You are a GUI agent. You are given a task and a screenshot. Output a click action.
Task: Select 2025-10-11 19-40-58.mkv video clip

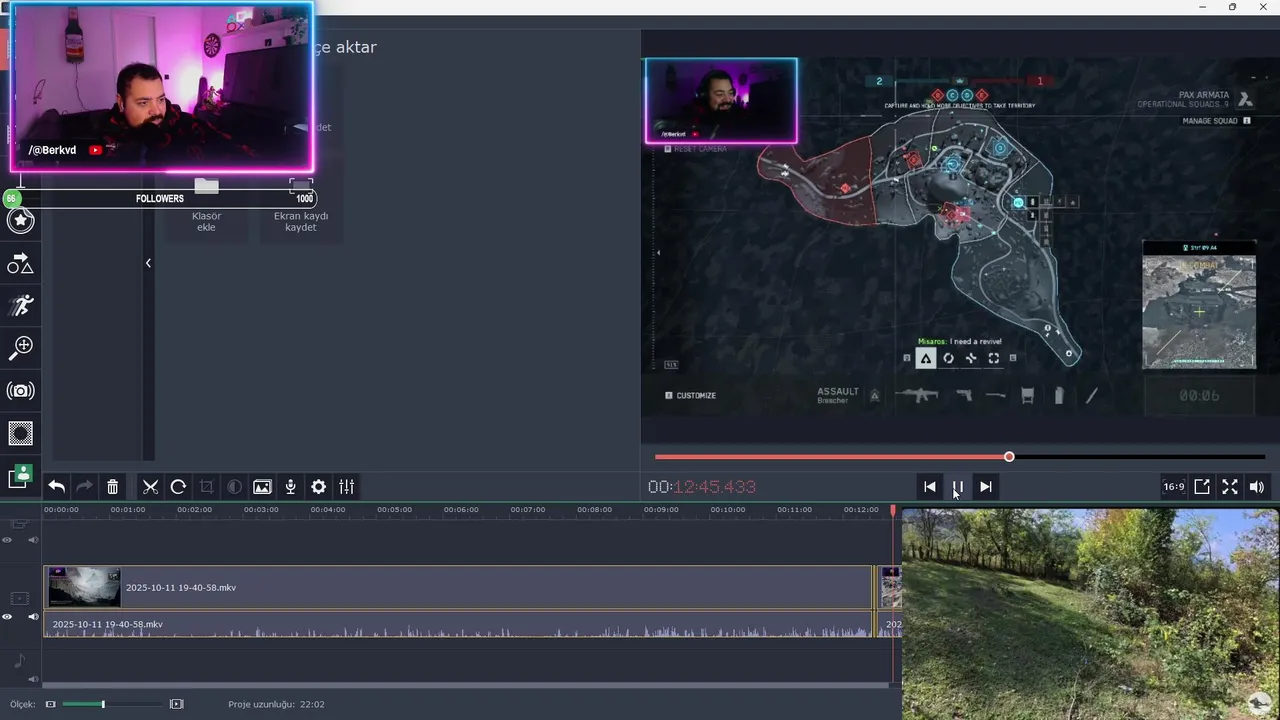point(458,587)
